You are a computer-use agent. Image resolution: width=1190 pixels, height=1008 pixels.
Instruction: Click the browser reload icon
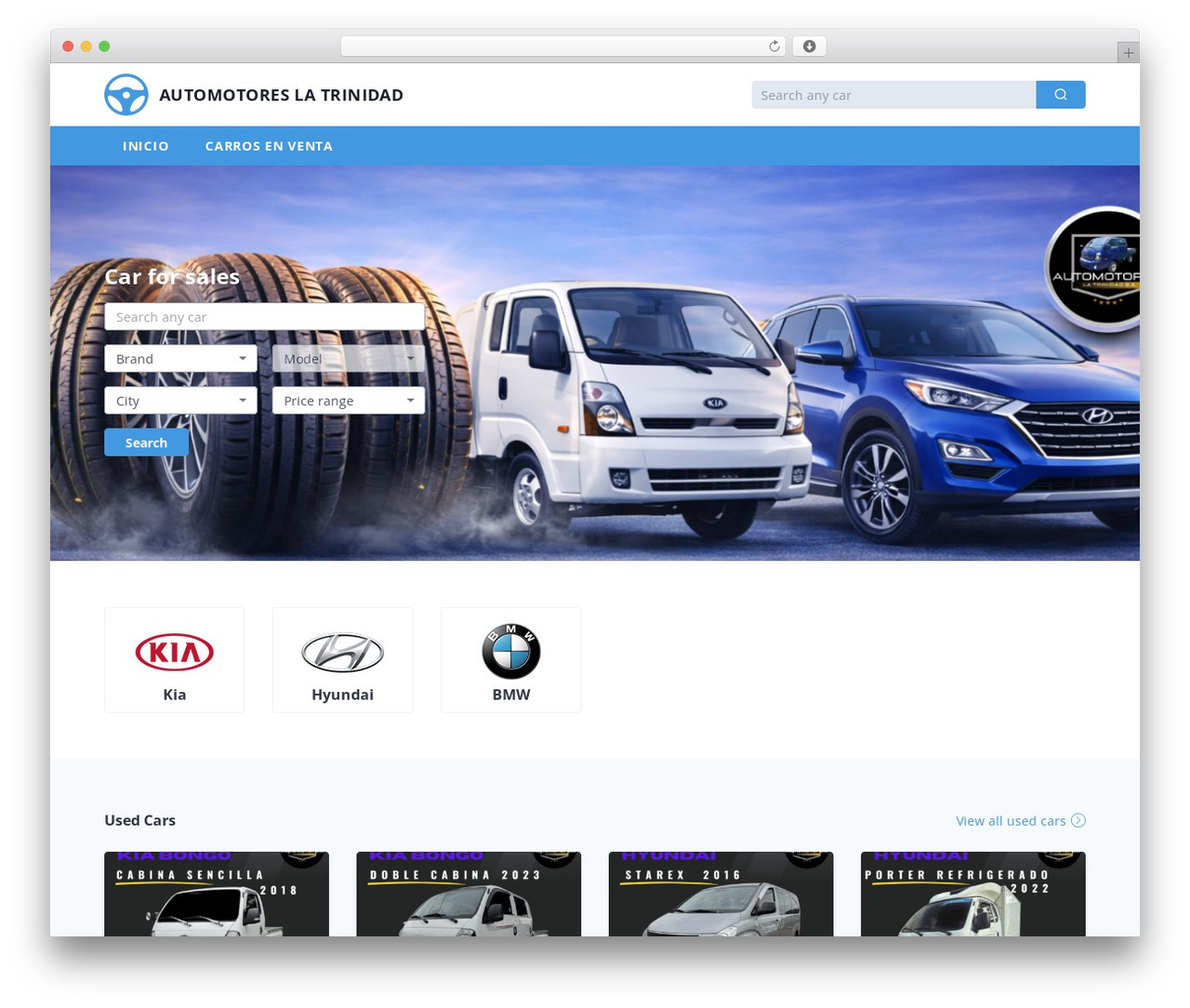[x=774, y=46]
